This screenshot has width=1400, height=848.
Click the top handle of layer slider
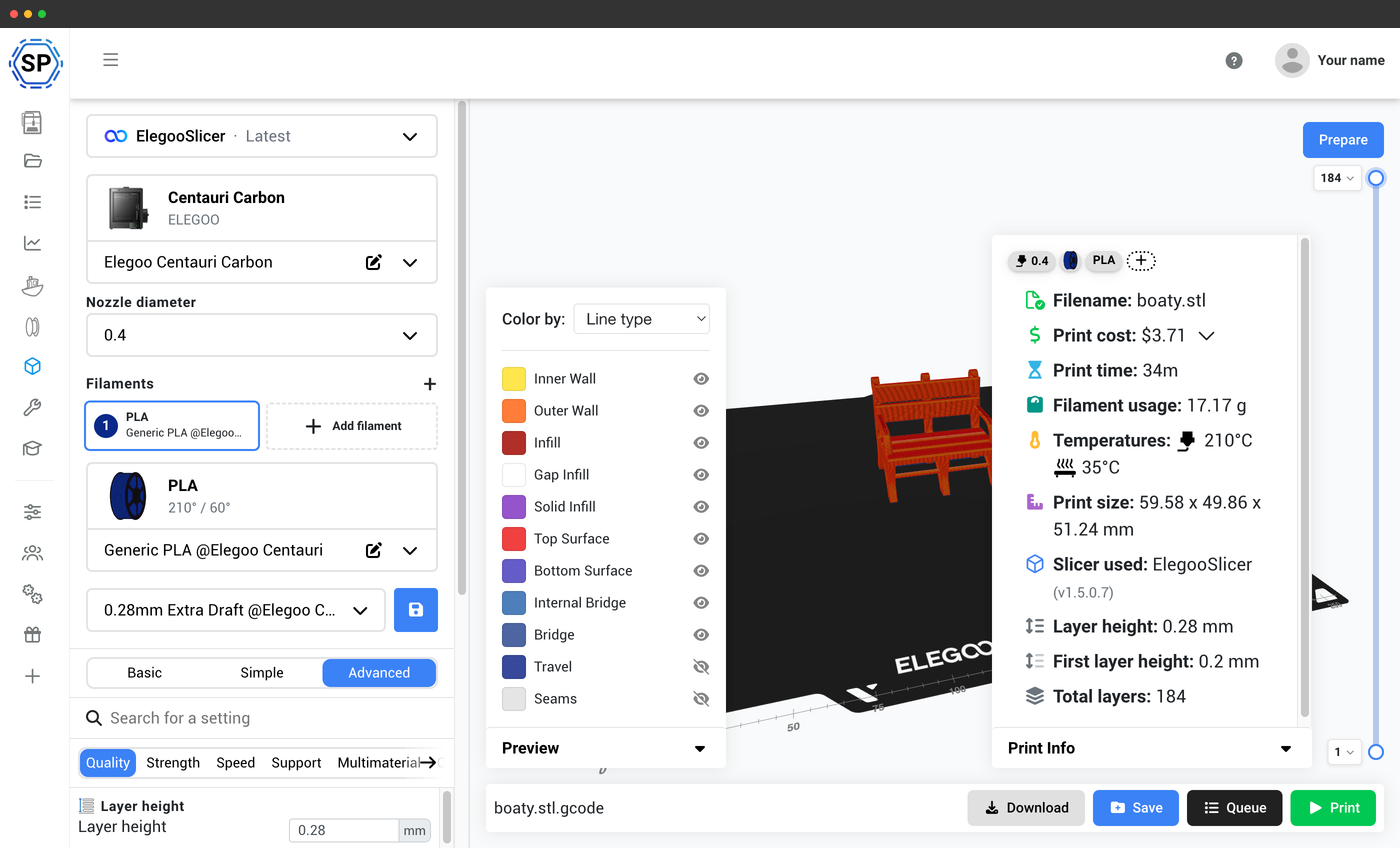pyautogui.click(x=1376, y=178)
